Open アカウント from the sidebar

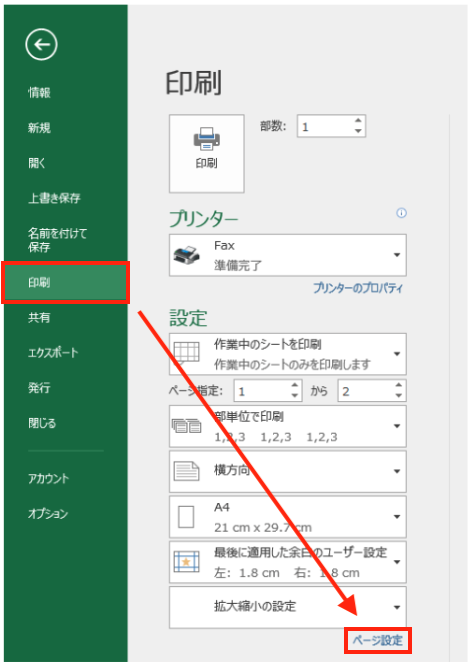(x=48, y=479)
